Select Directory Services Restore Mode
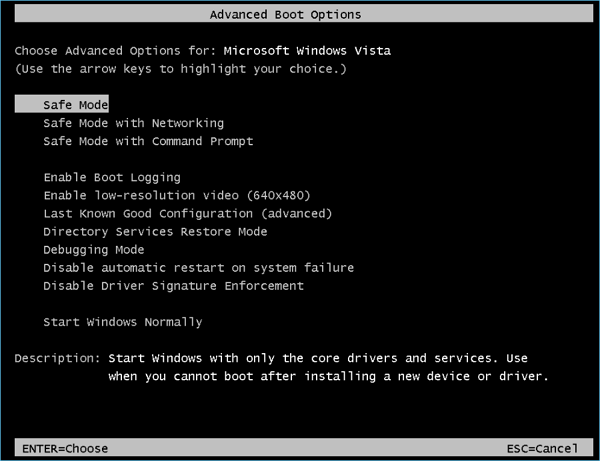Viewport: 600px width, 461px height. click(155, 231)
